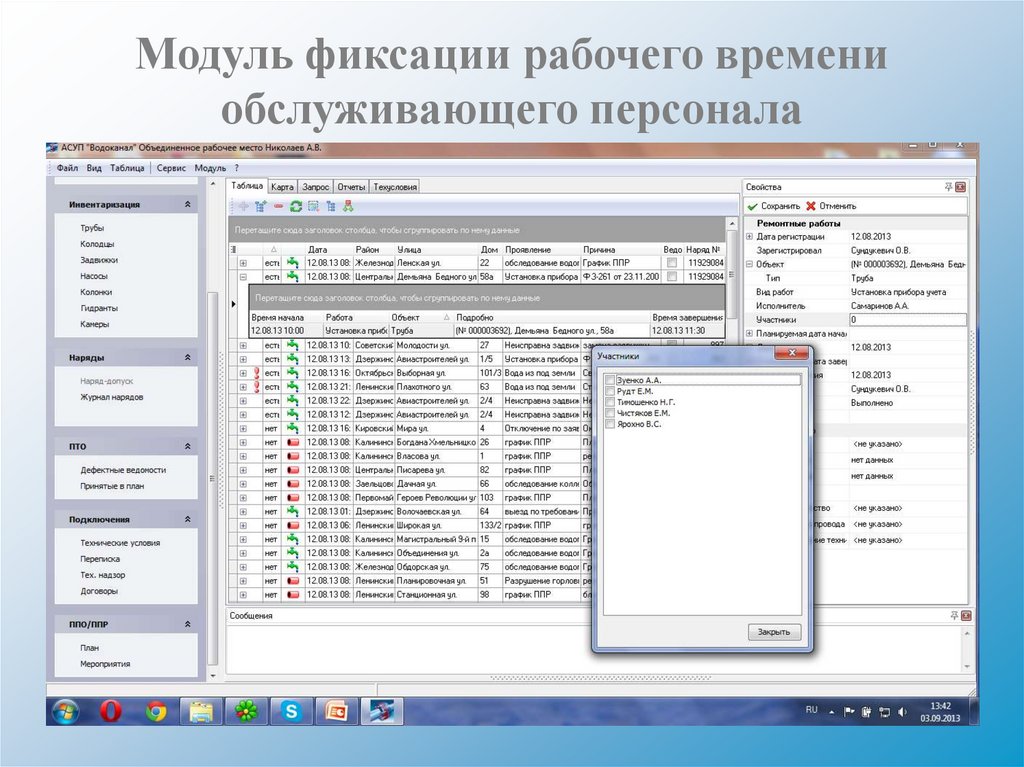Switch to the Техусловия tab

[394, 187]
